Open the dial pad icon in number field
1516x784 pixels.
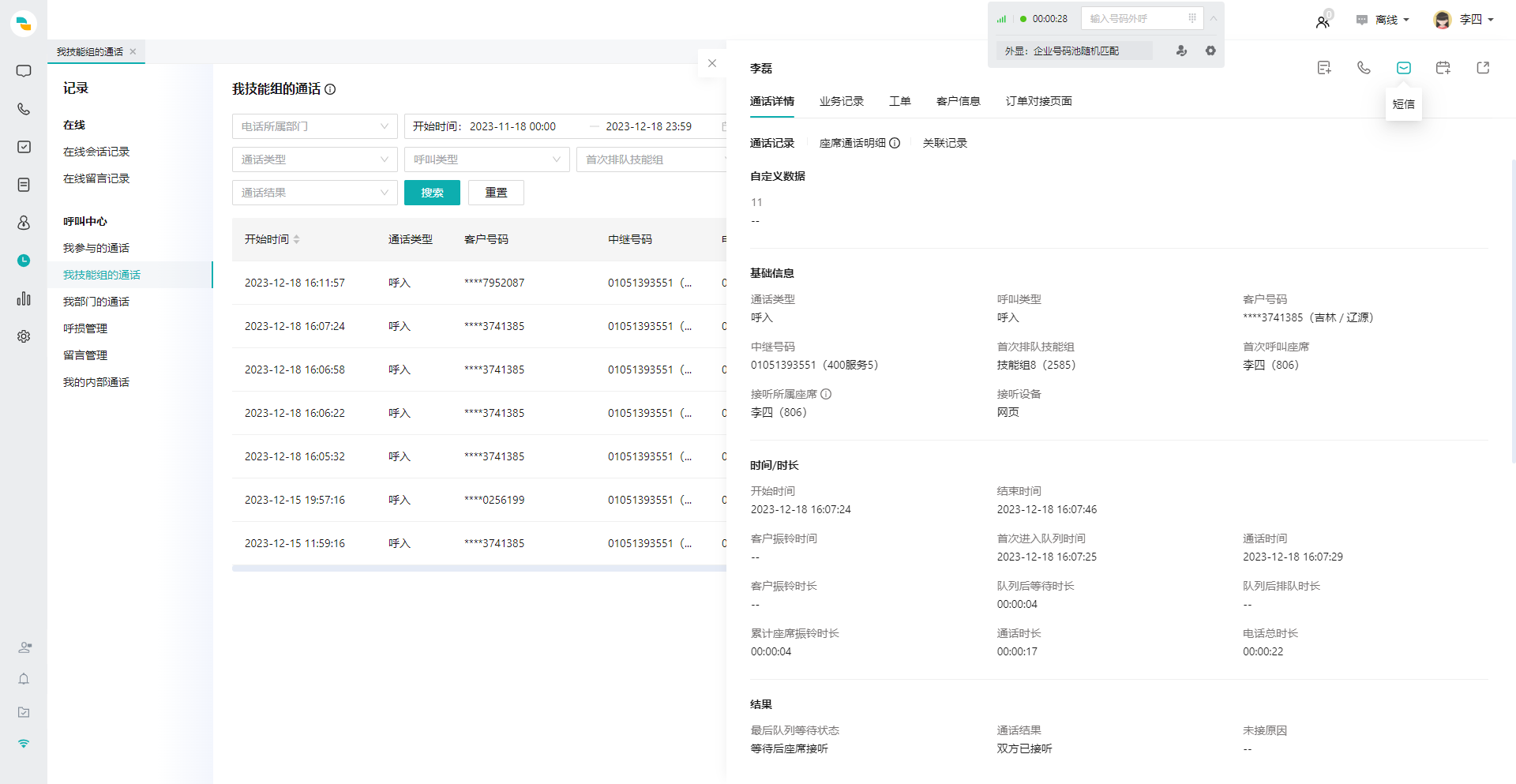tap(1192, 18)
